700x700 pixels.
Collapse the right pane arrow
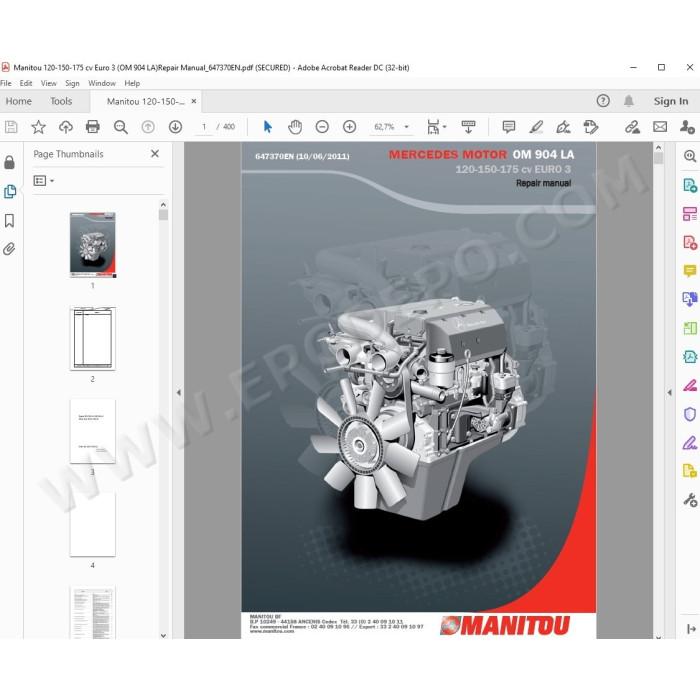[x=669, y=392]
